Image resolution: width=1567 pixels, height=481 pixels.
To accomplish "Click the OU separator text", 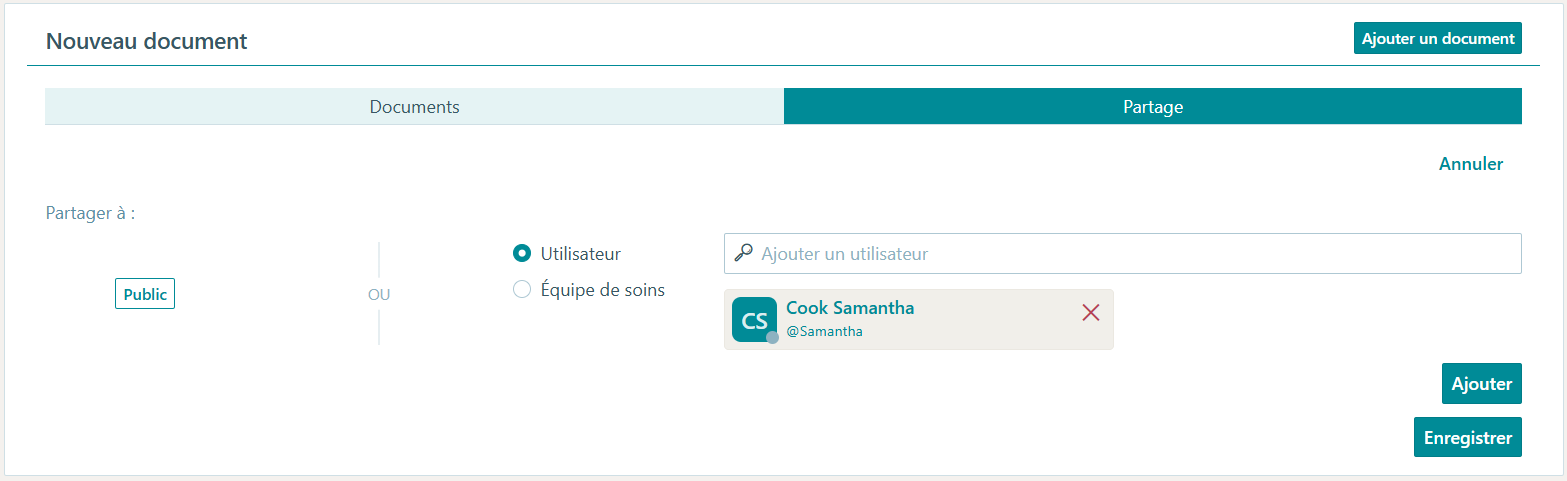I will [x=379, y=295].
